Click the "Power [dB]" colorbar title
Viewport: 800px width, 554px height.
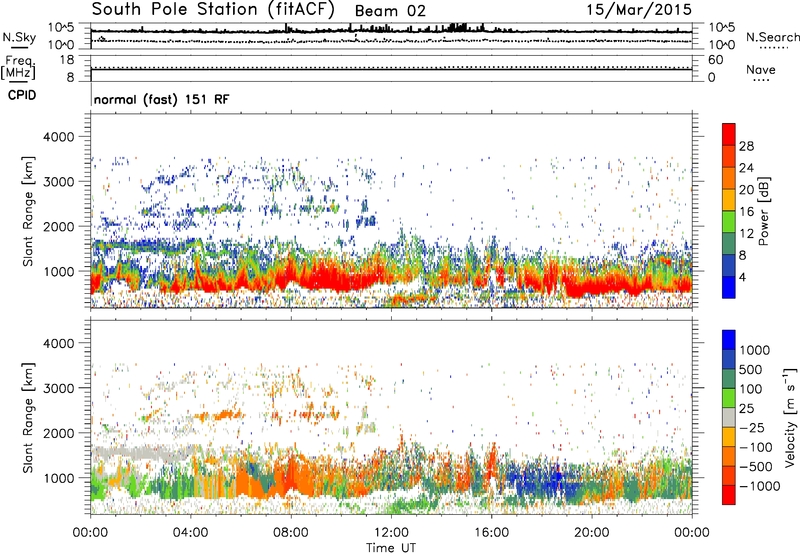[763, 211]
